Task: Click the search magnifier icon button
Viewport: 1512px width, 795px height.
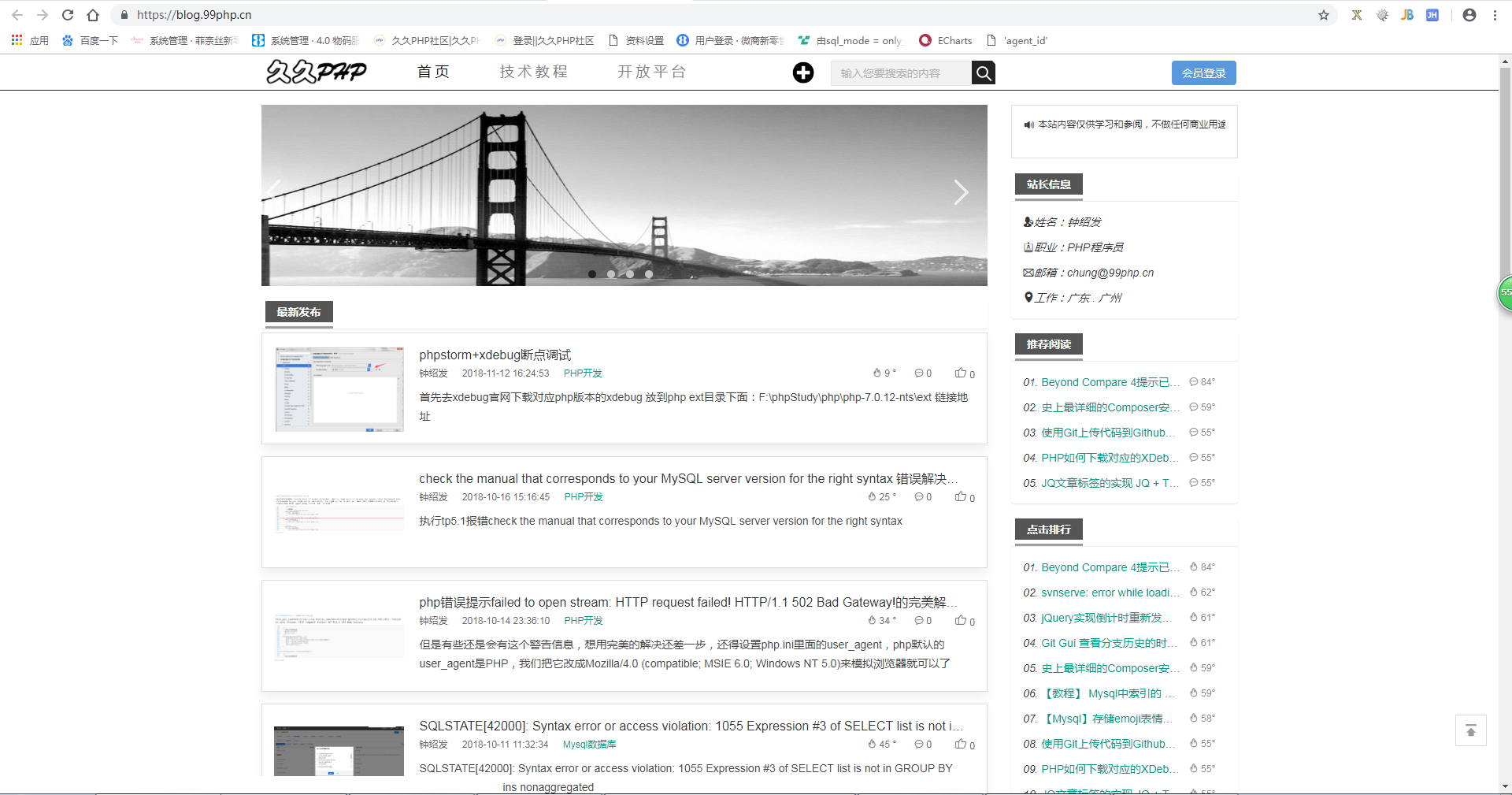Action: (x=983, y=73)
